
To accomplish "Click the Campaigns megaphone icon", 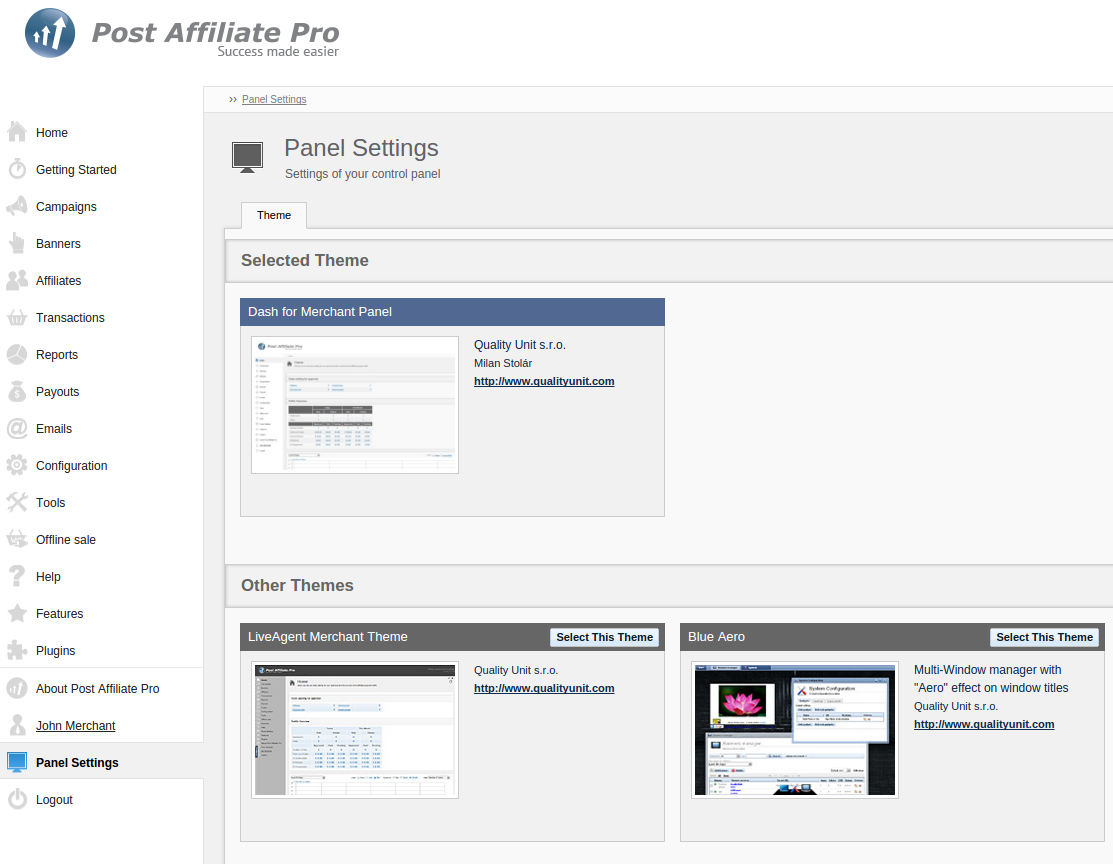I will click(17, 206).
